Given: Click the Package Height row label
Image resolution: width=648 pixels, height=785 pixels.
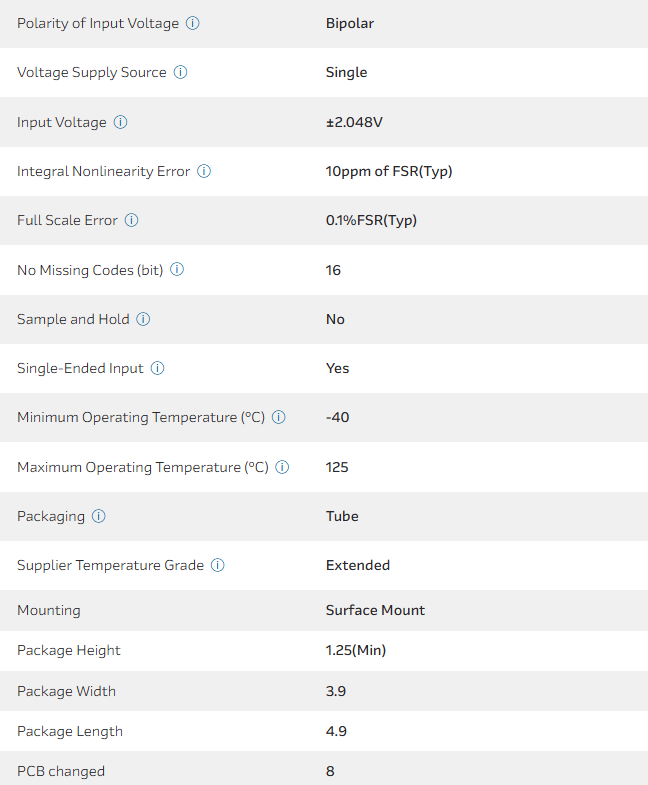Looking at the screenshot, I should (69, 650).
